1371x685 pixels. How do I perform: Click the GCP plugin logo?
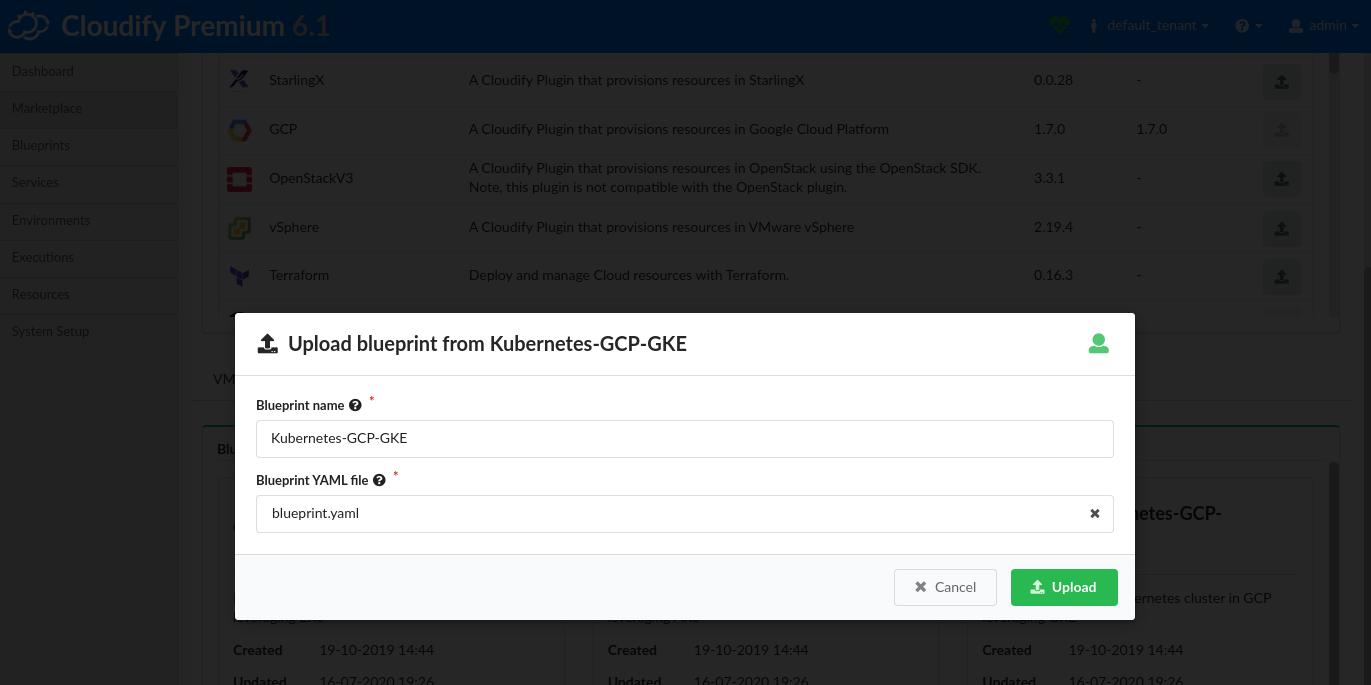(239, 130)
